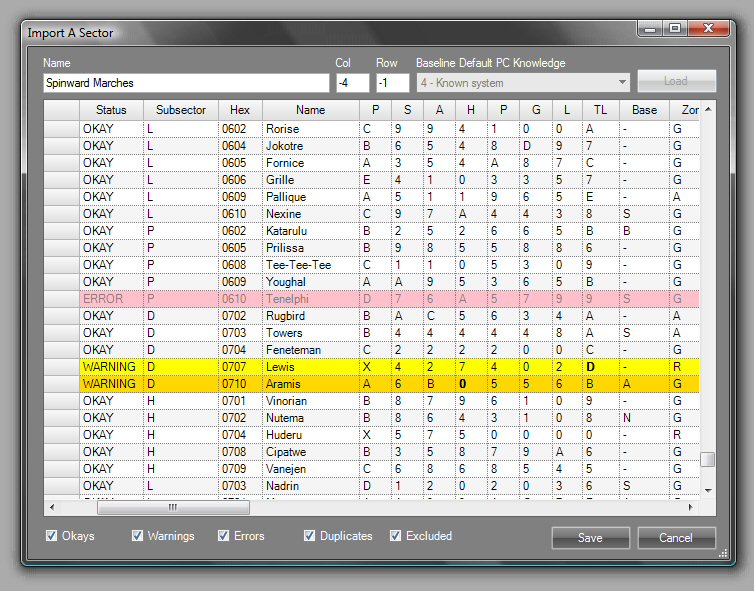This screenshot has height=591, width=754.
Task: Click the Col value input field
Action: (352, 83)
